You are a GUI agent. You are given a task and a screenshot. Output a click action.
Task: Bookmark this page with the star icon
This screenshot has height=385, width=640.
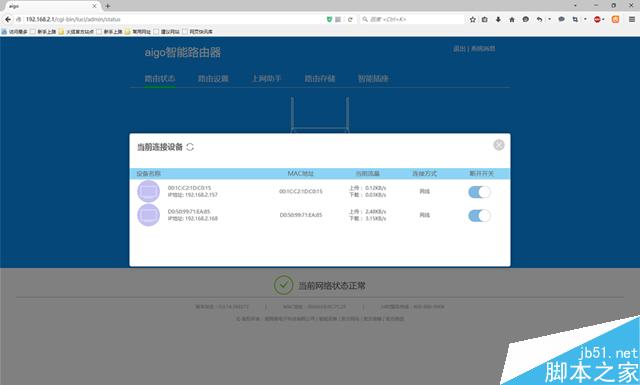[x=473, y=19]
